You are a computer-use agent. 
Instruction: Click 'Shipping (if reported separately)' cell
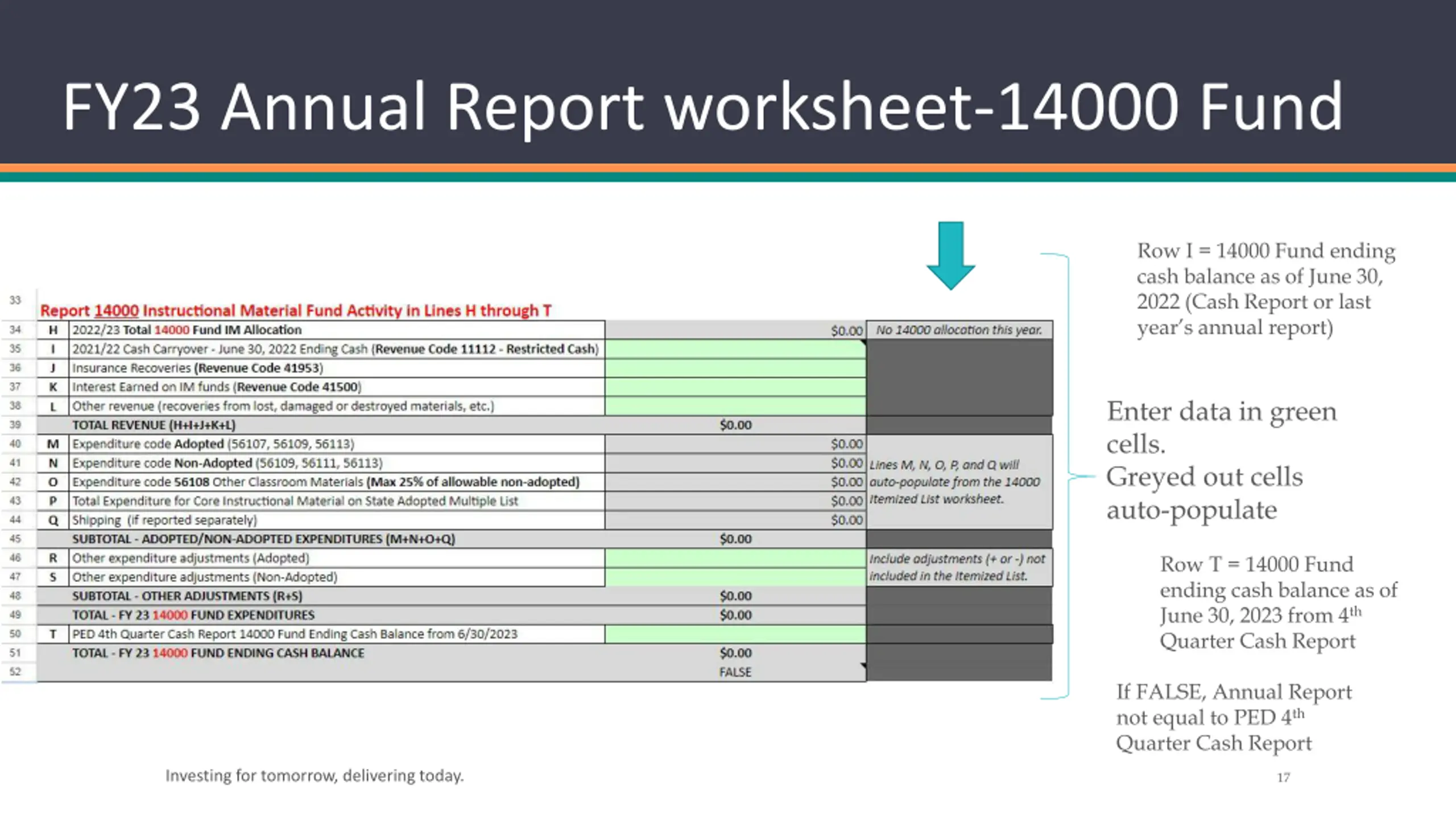pyautogui.click(x=337, y=520)
